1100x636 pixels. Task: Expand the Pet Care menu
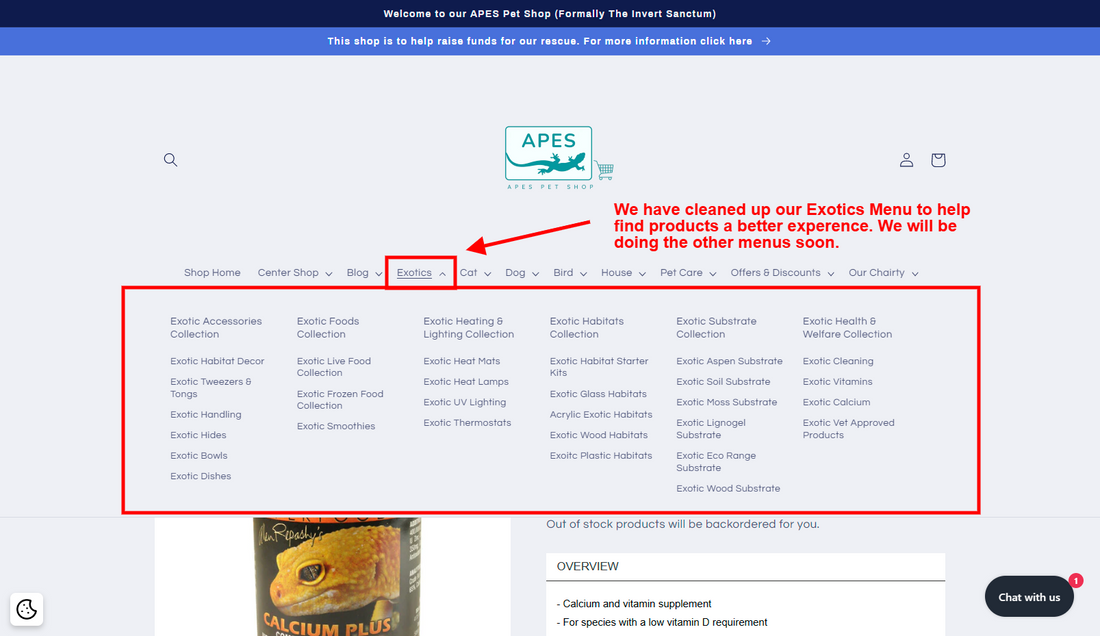tap(688, 273)
